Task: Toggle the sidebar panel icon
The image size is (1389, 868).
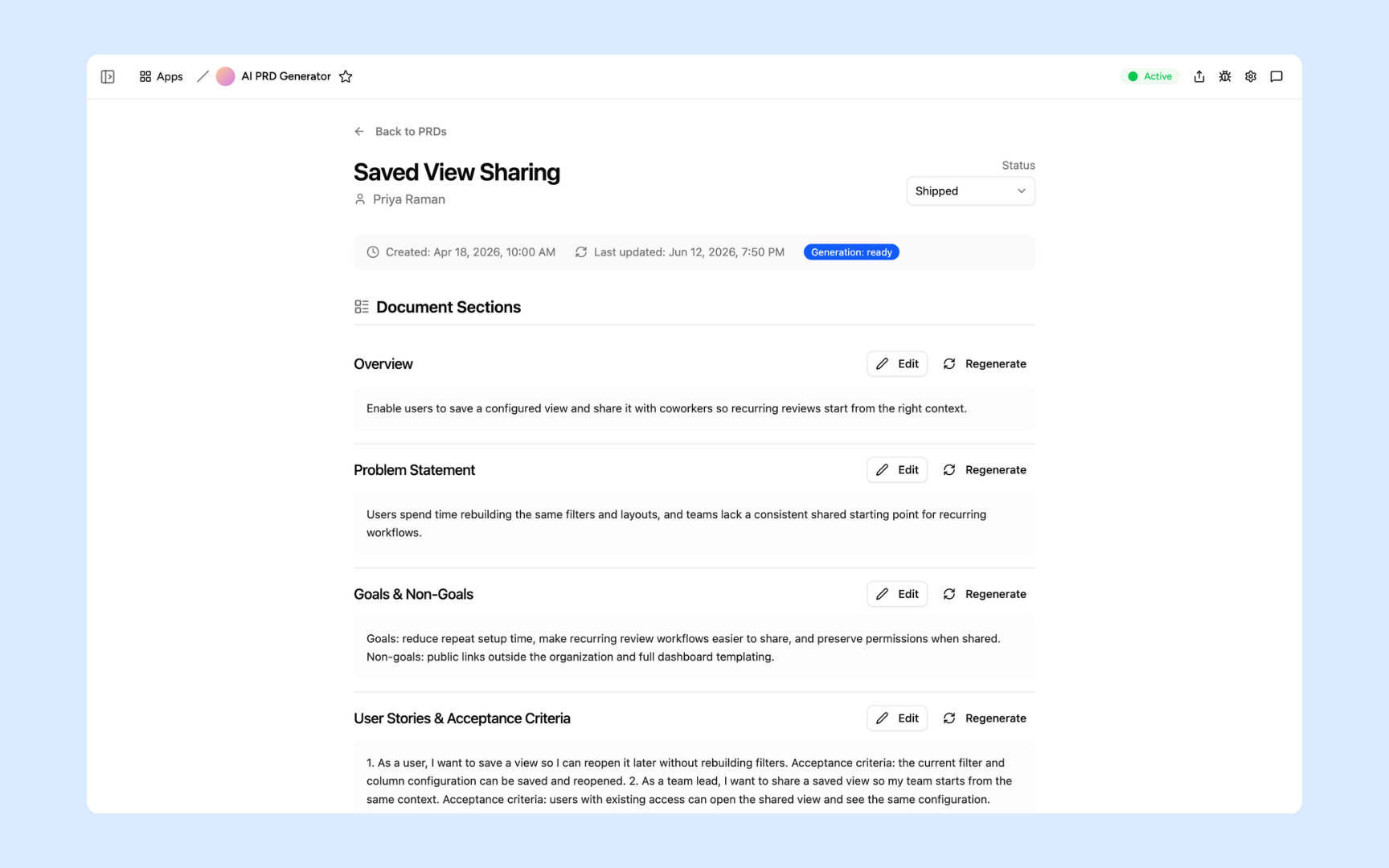Action: coord(108,76)
